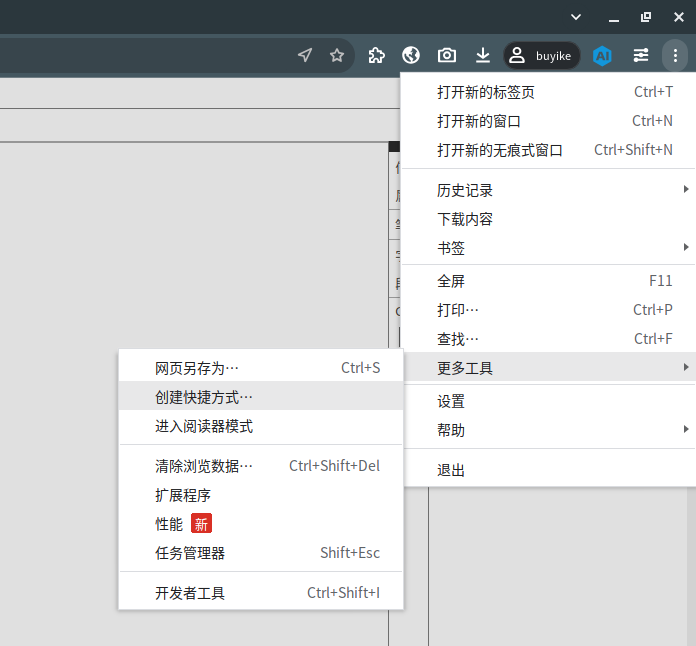Open 设置 from the menu

(x=549, y=401)
